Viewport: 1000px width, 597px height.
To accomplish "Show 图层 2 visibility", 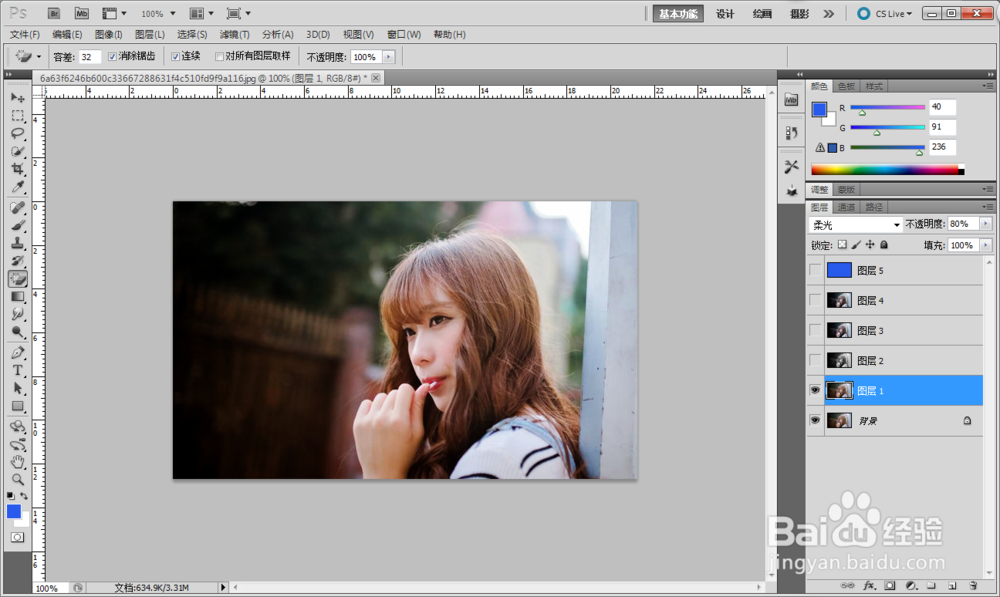I will coord(815,360).
